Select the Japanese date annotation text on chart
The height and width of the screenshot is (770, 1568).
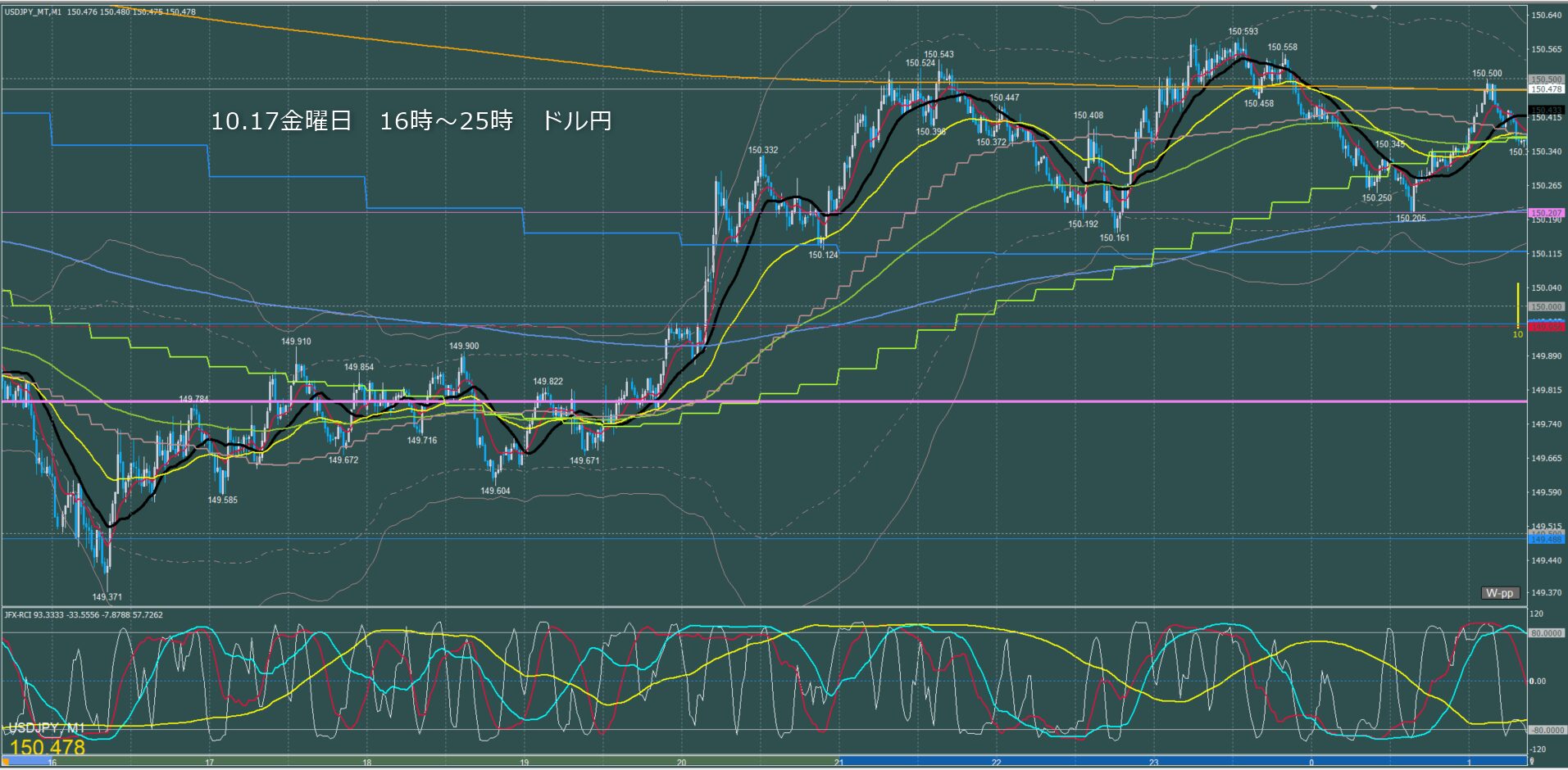[411, 121]
